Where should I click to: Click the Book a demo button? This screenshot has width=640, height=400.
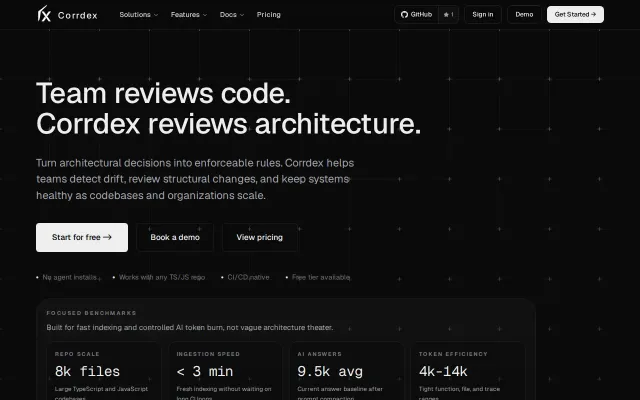click(175, 237)
